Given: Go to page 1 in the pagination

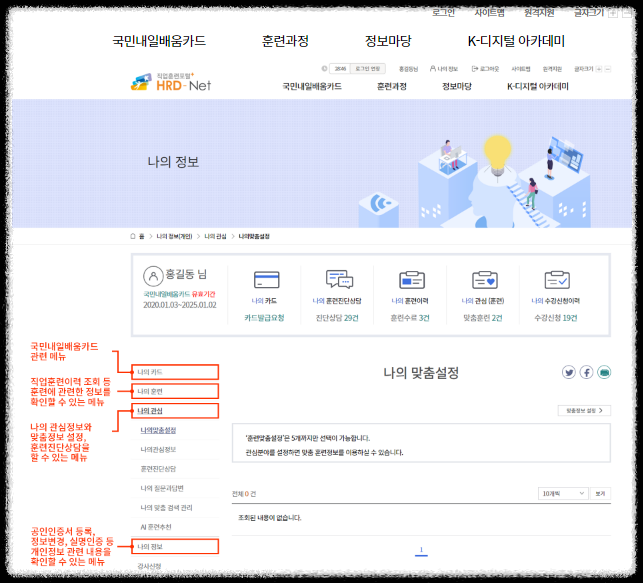Looking at the screenshot, I should 421,550.
